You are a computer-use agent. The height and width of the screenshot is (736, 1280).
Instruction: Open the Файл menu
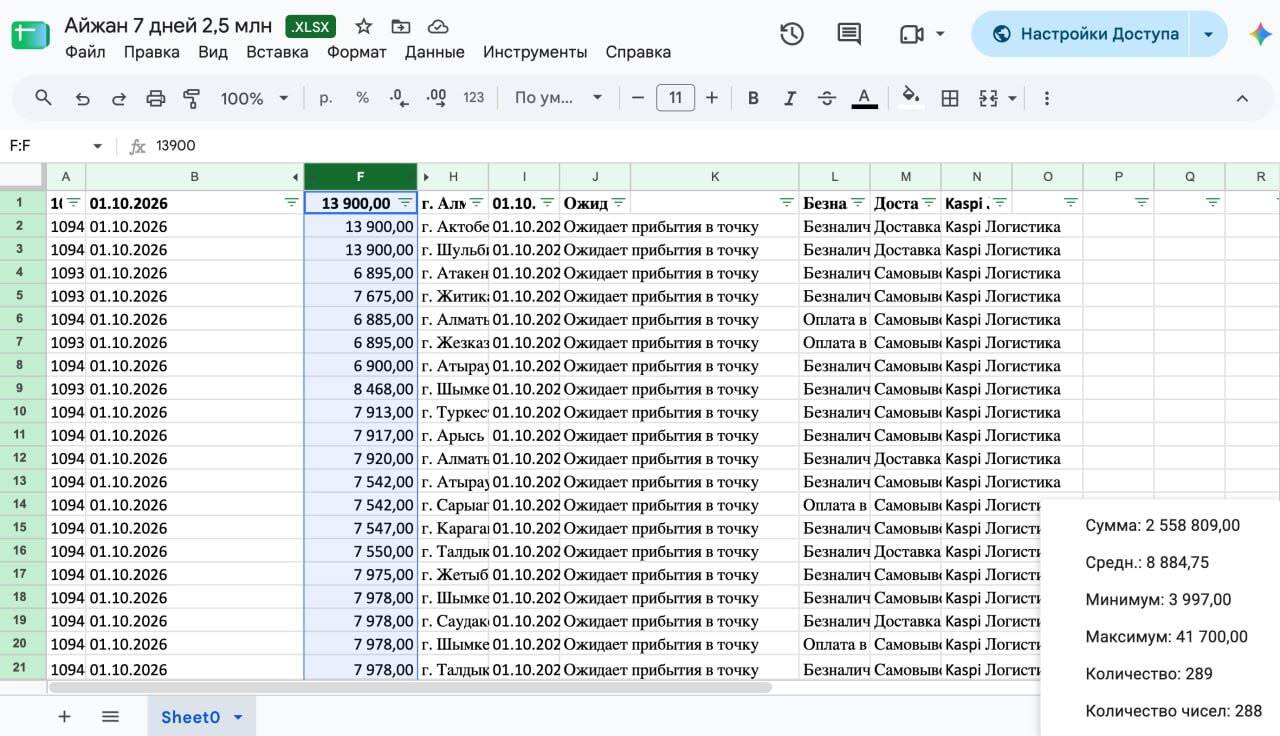point(85,52)
